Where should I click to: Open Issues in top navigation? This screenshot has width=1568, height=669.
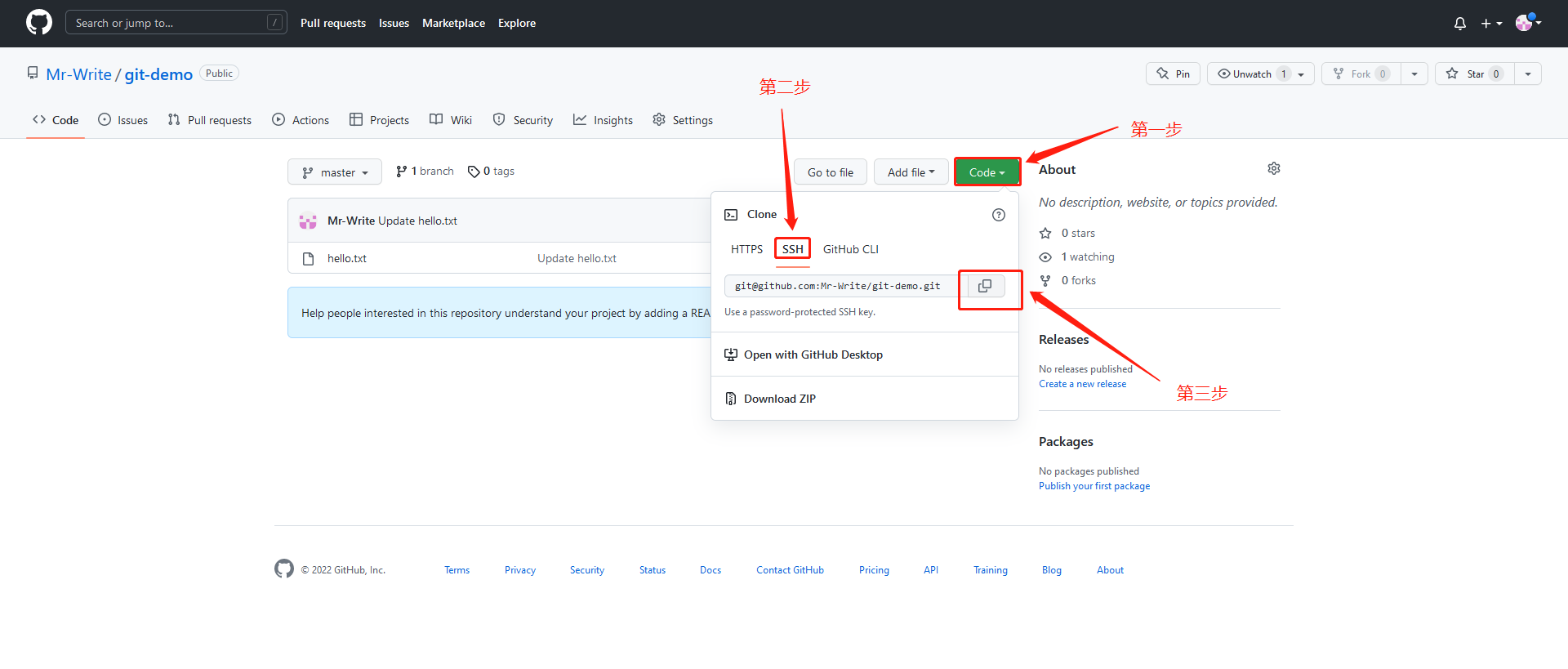(394, 23)
